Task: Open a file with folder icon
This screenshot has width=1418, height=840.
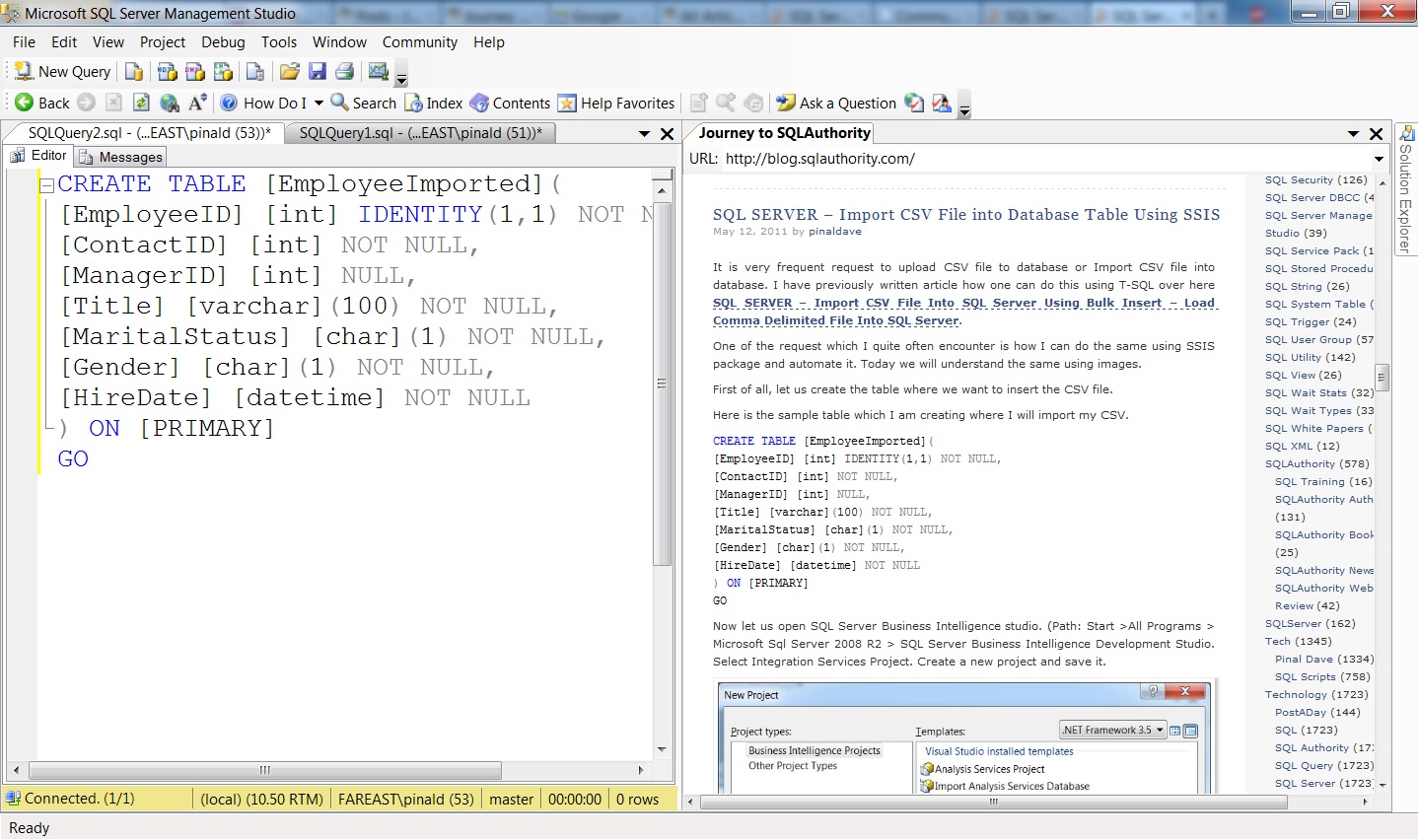Action: [x=289, y=72]
